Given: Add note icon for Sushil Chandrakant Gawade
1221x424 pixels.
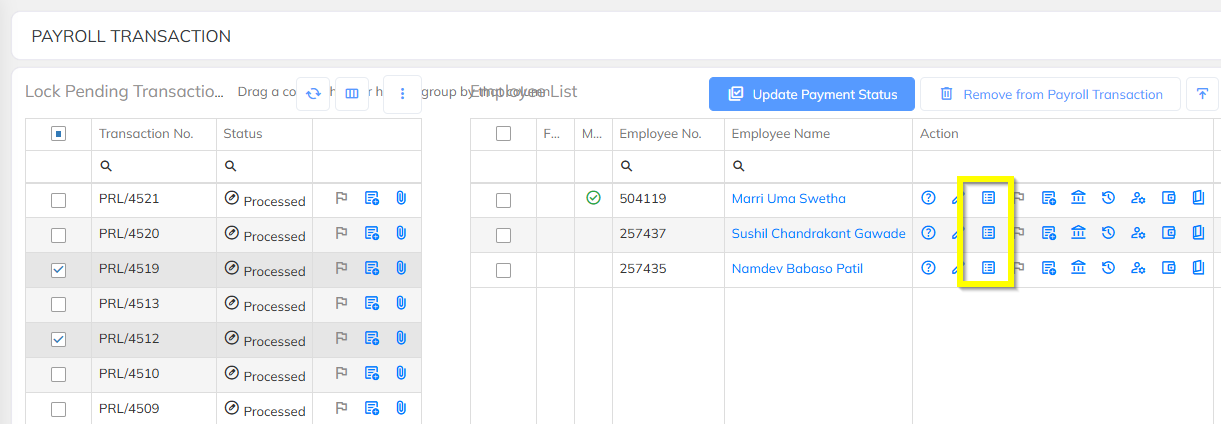Looking at the screenshot, I should click(x=1048, y=233).
